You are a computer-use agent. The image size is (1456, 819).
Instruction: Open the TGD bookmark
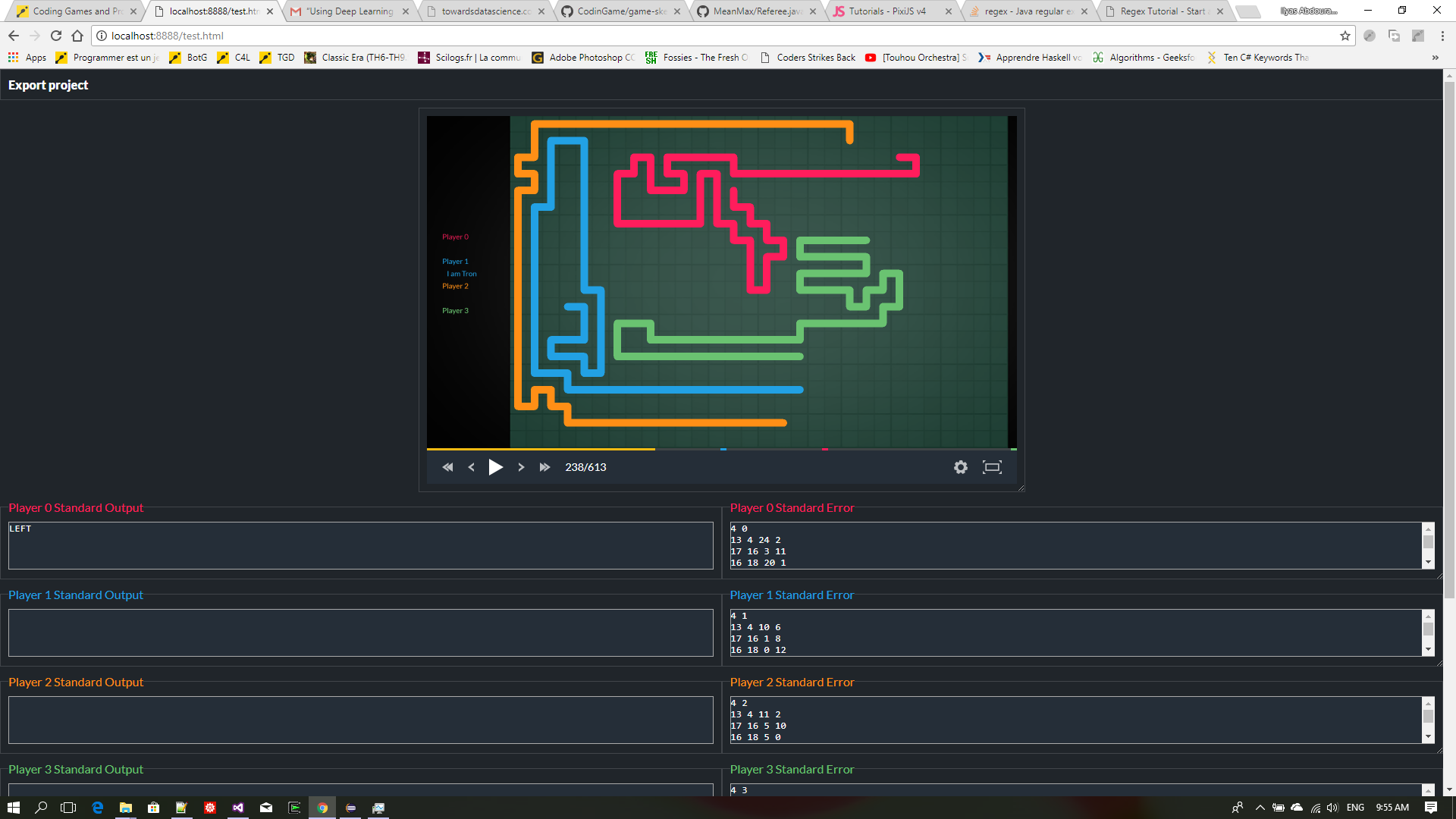(x=277, y=58)
